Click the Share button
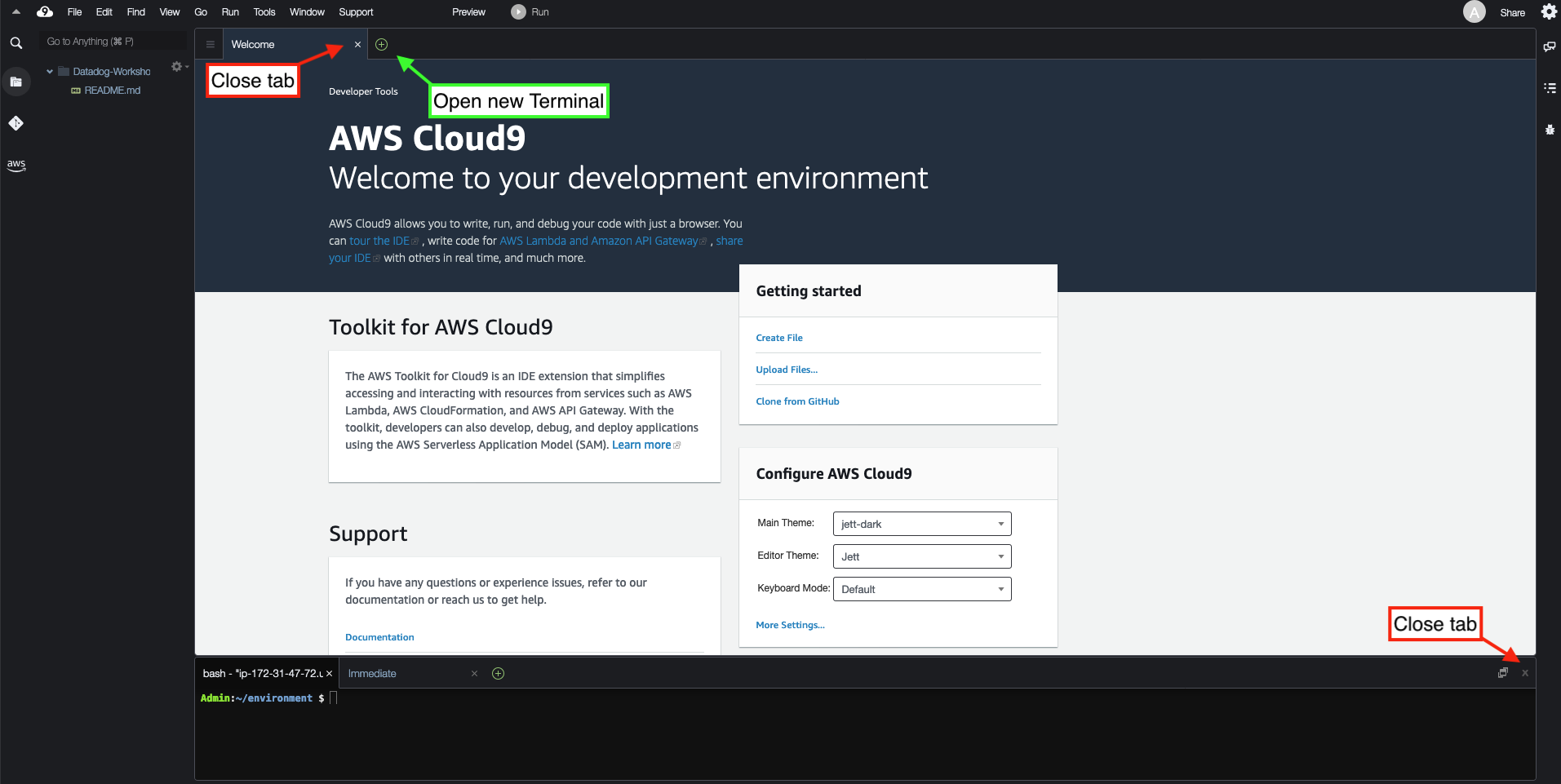The width and height of the screenshot is (1561, 784). point(1512,12)
